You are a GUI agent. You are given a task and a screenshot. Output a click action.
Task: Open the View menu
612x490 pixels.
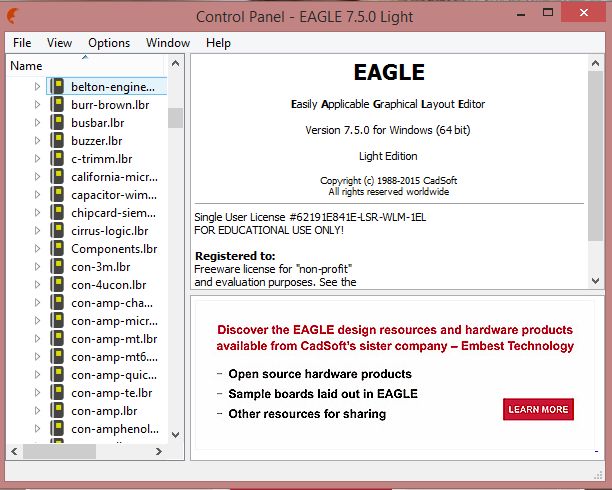[x=59, y=43]
